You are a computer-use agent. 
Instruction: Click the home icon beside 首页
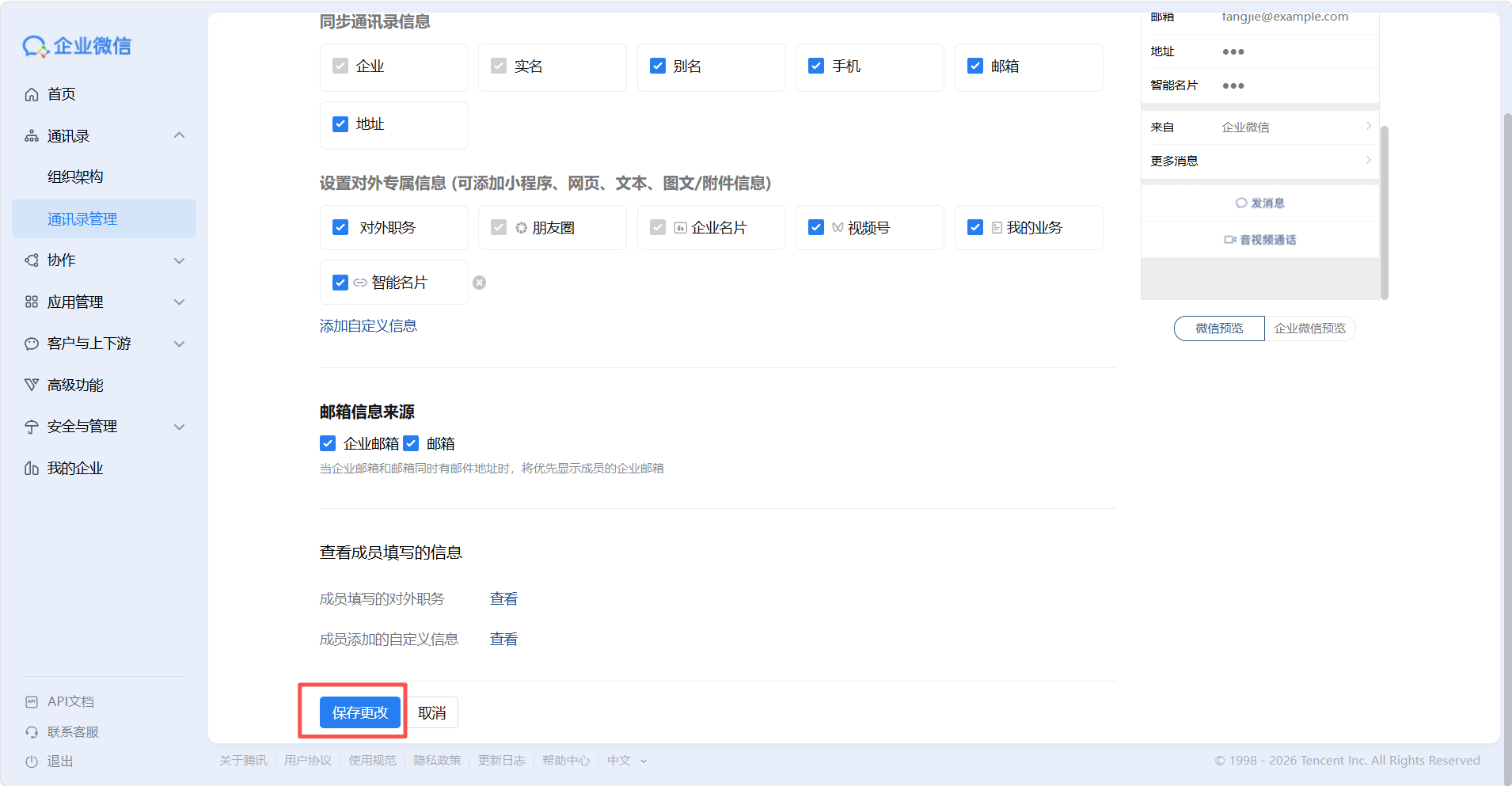click(x=32, y=94)
